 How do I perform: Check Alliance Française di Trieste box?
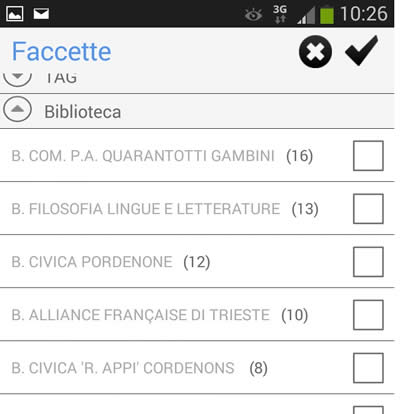[368, 315]
